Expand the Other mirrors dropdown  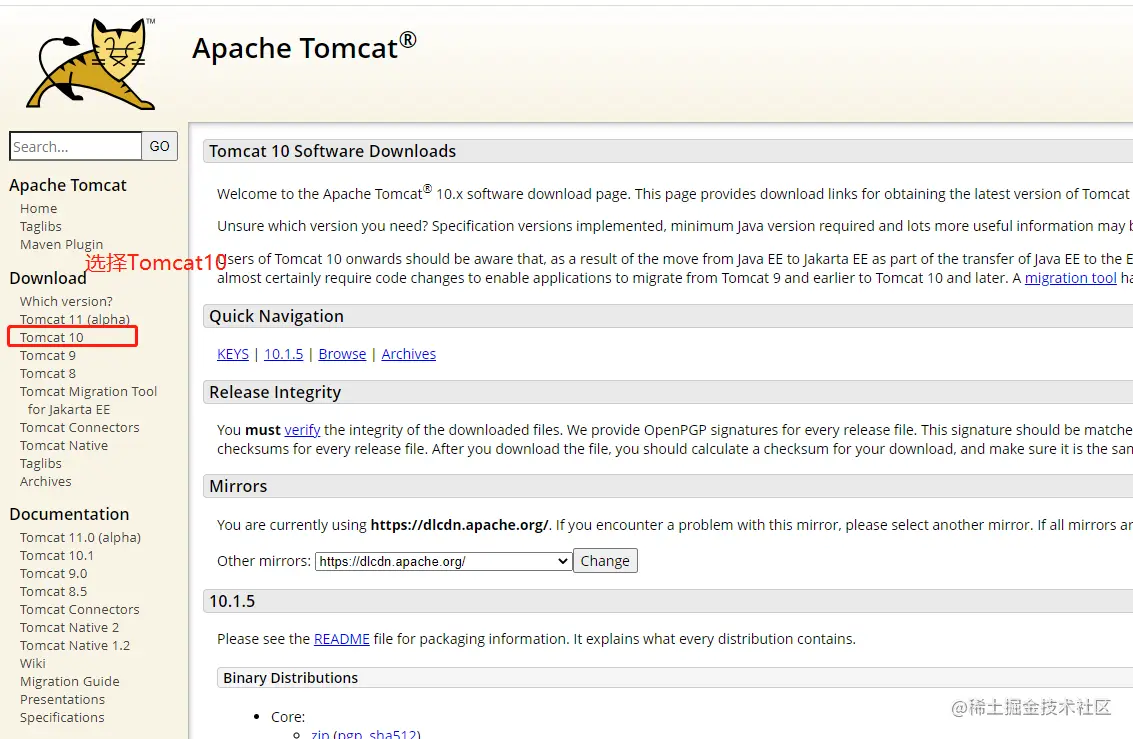(x=444, y=561)
